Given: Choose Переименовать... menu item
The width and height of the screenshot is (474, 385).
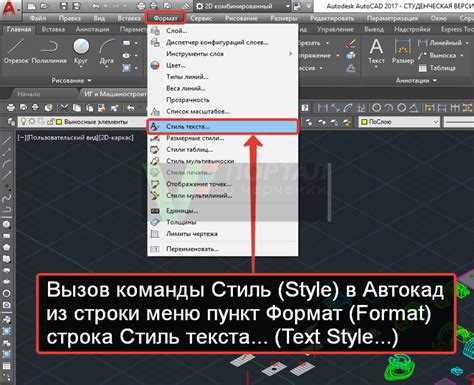Looking at the screenshot, I should pyautogui.click(x=222, y=249).
